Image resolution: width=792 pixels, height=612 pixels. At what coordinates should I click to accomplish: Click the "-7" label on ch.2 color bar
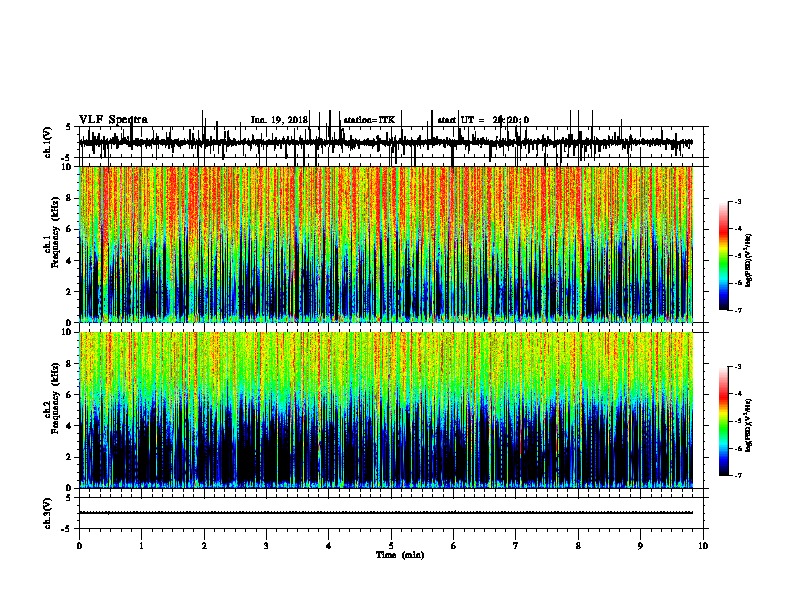point(738,476)
